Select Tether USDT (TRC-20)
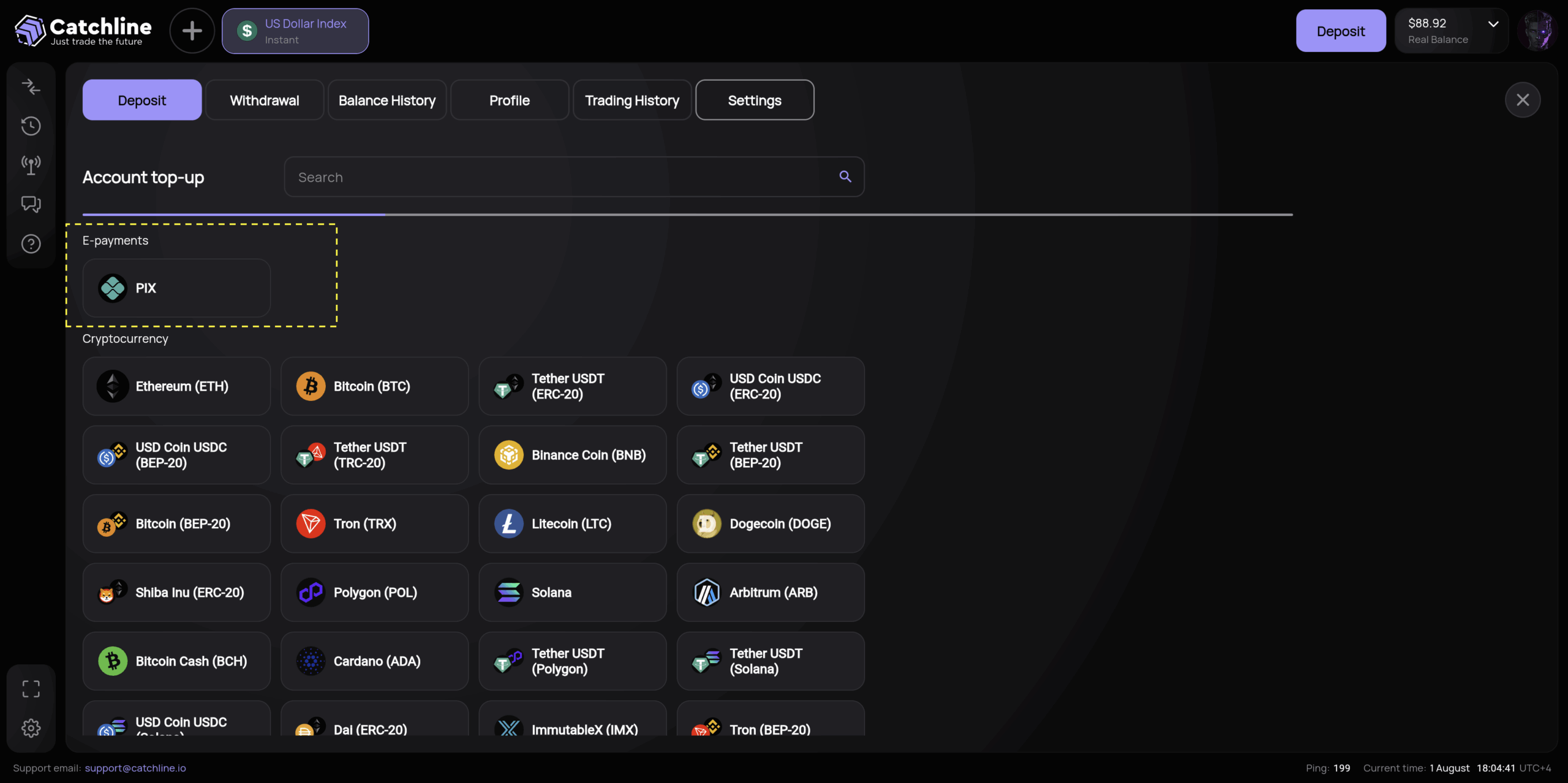This screenshot has height=783, width=1568. (374, 455)
